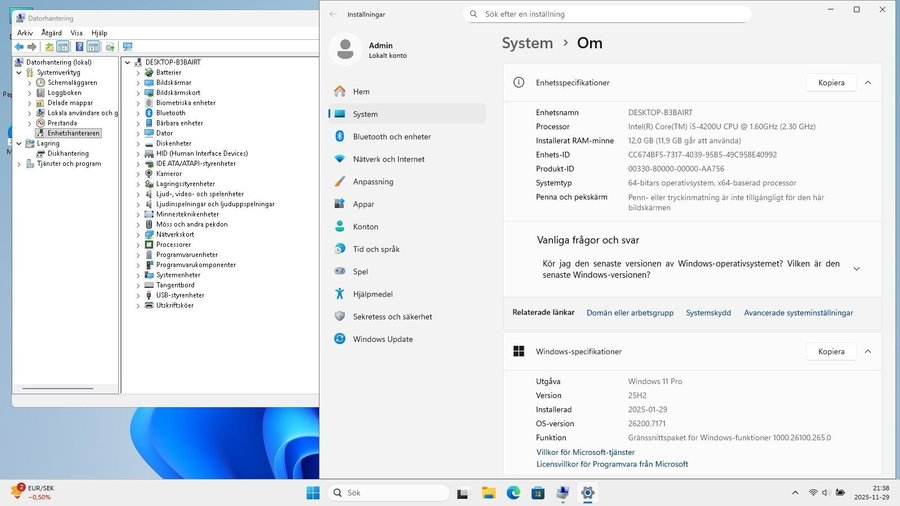
Task: Click the back arrow in Datorhantering toolbar
Action: [18, 47]
